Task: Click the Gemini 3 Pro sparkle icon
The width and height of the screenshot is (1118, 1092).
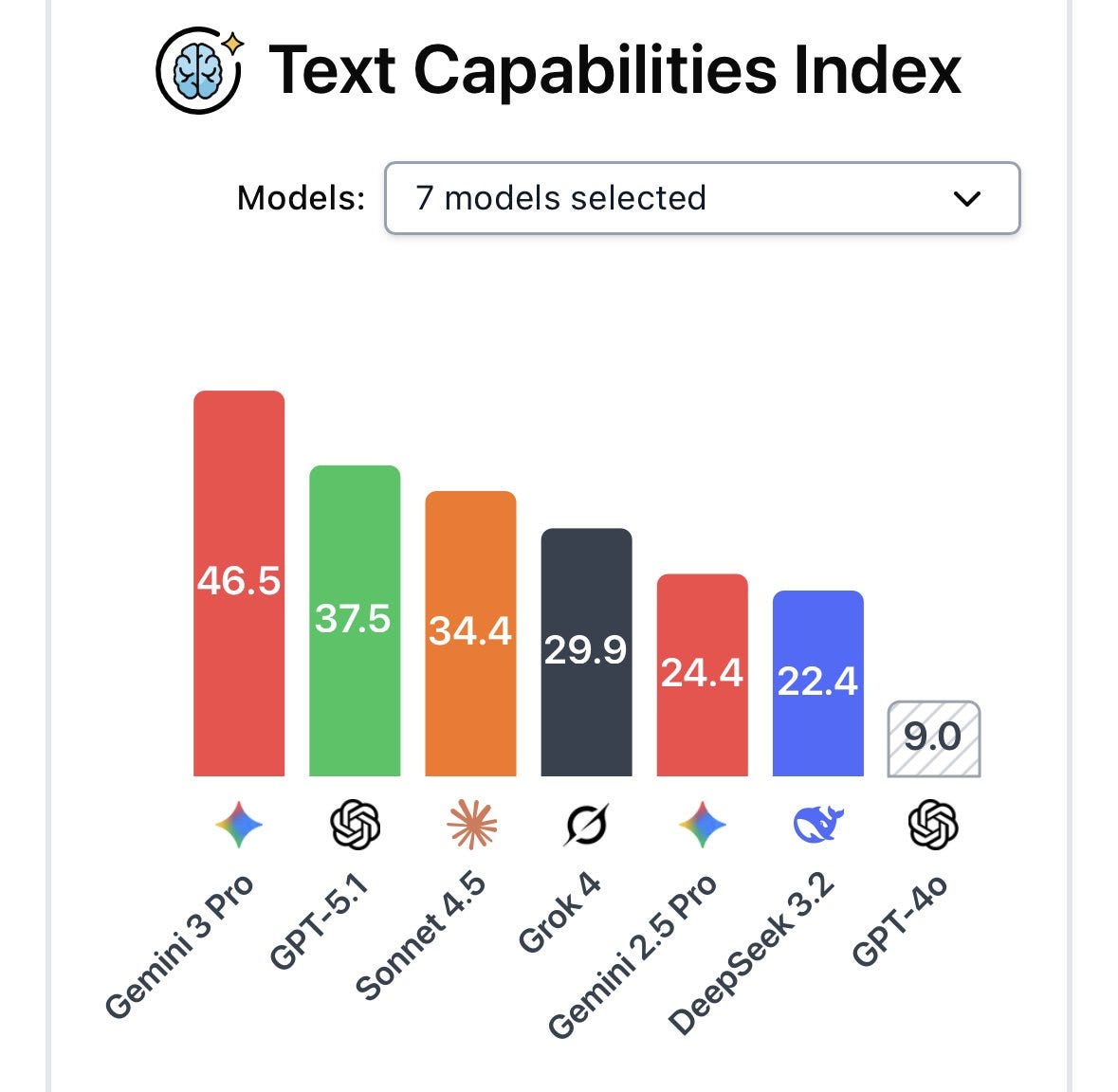Action: 239,825
